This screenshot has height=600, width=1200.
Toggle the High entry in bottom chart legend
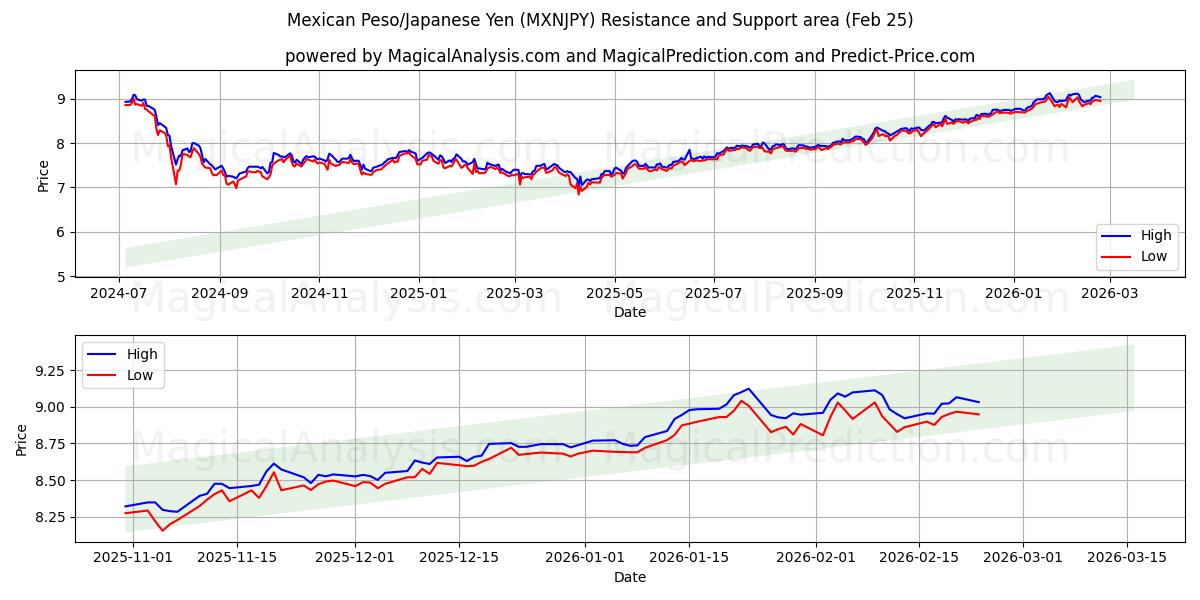tap(142, 353)
